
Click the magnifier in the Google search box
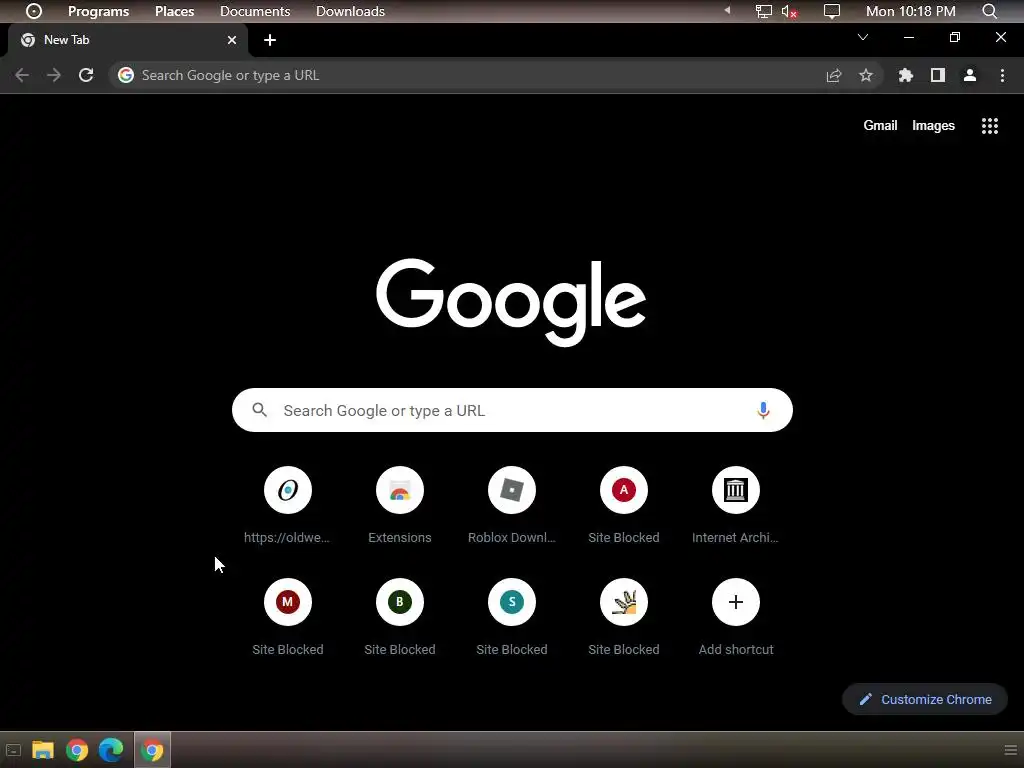tap(259, 410)
